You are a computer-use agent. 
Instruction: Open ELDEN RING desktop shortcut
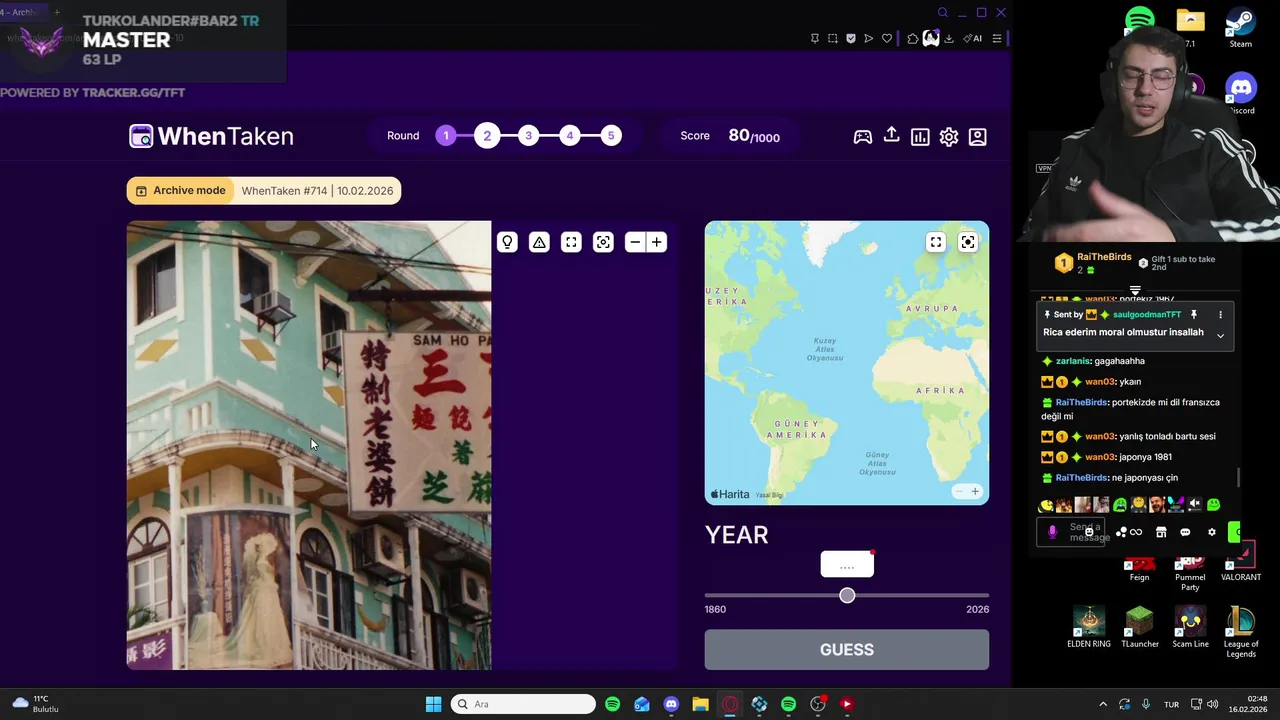point(1089,627)
